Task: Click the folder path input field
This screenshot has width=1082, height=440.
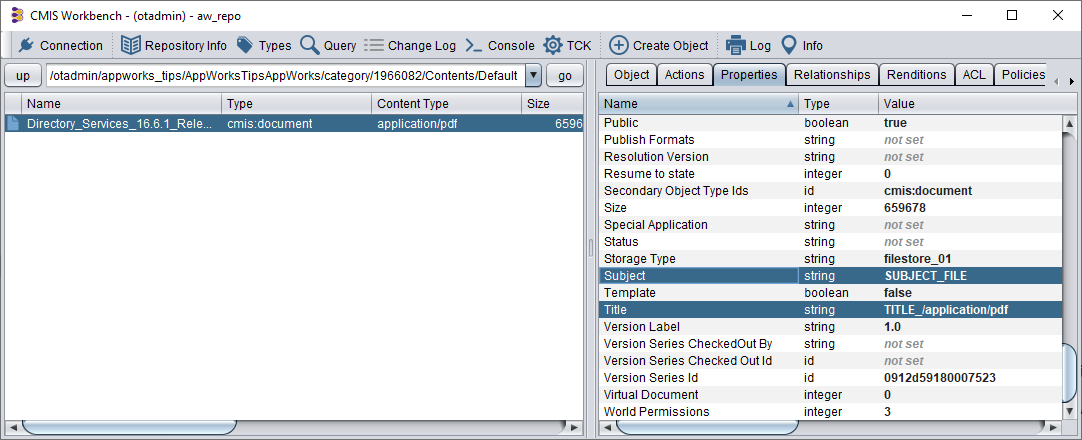Action: click(x=283, y=76)
